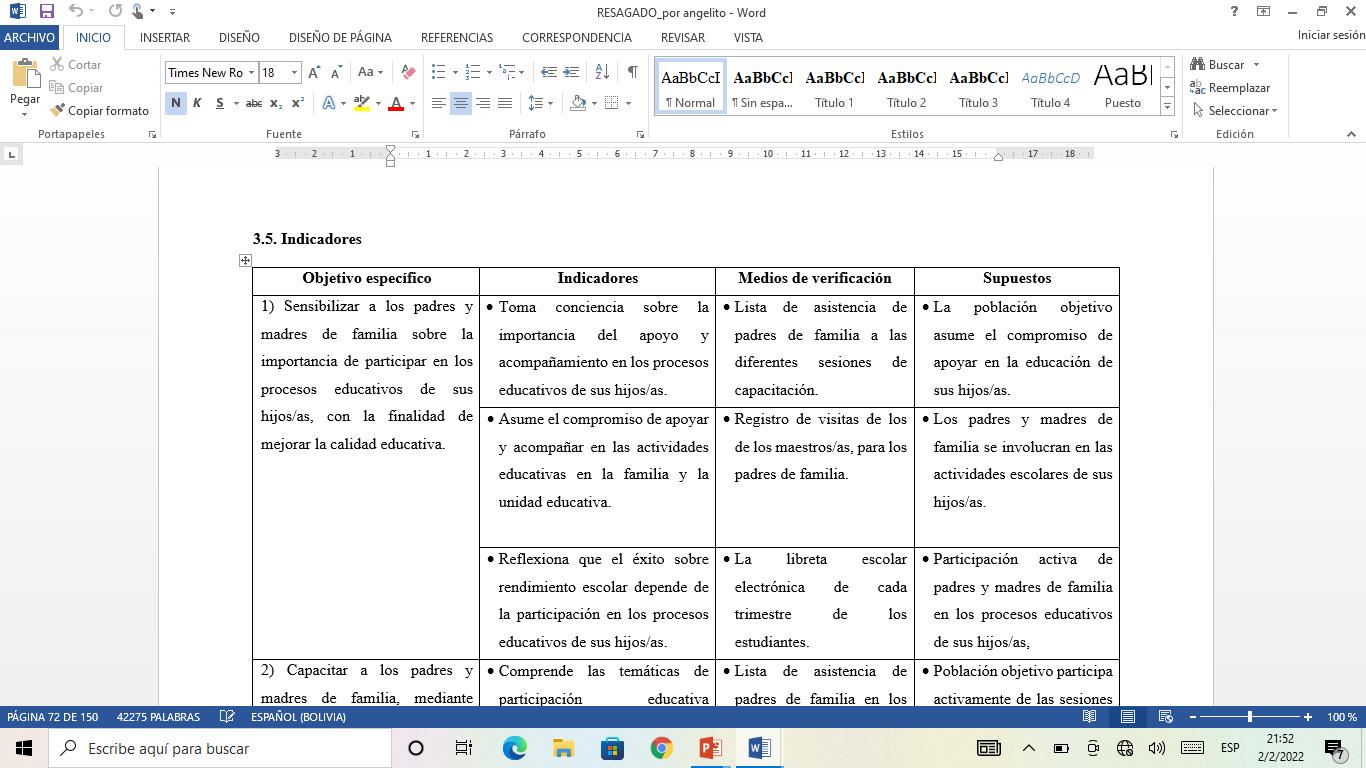The image size is (1366, 768).
Task: Apply text highlight color yellow
Action: click(361, 103)
